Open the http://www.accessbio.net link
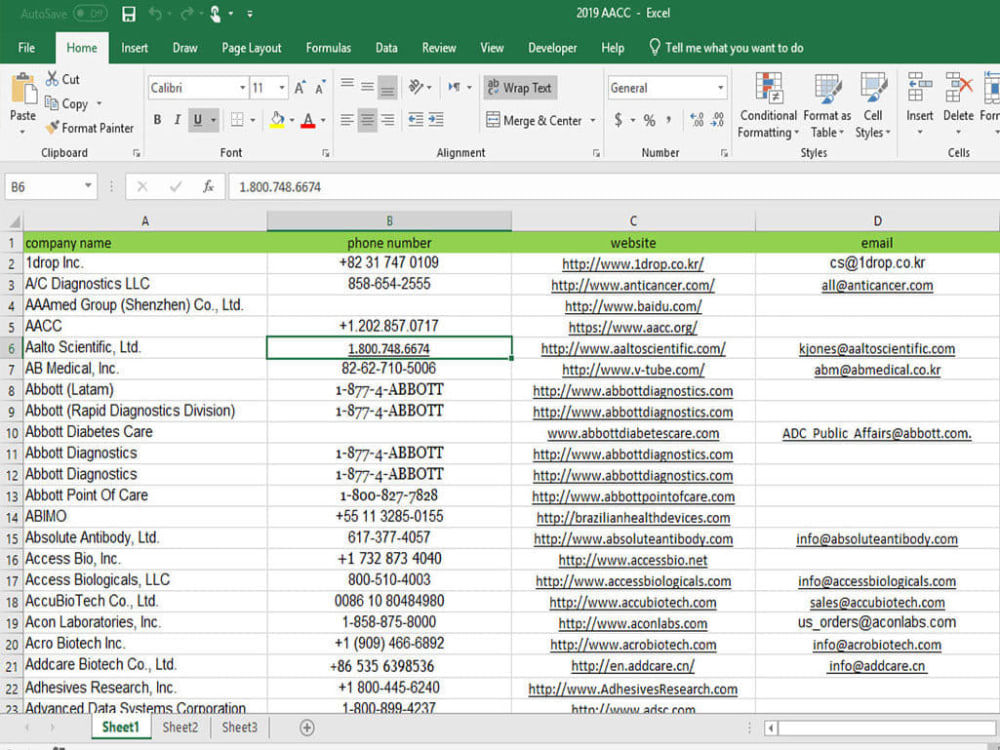Viewport: 1000px width, 750px height. [633, 561]
